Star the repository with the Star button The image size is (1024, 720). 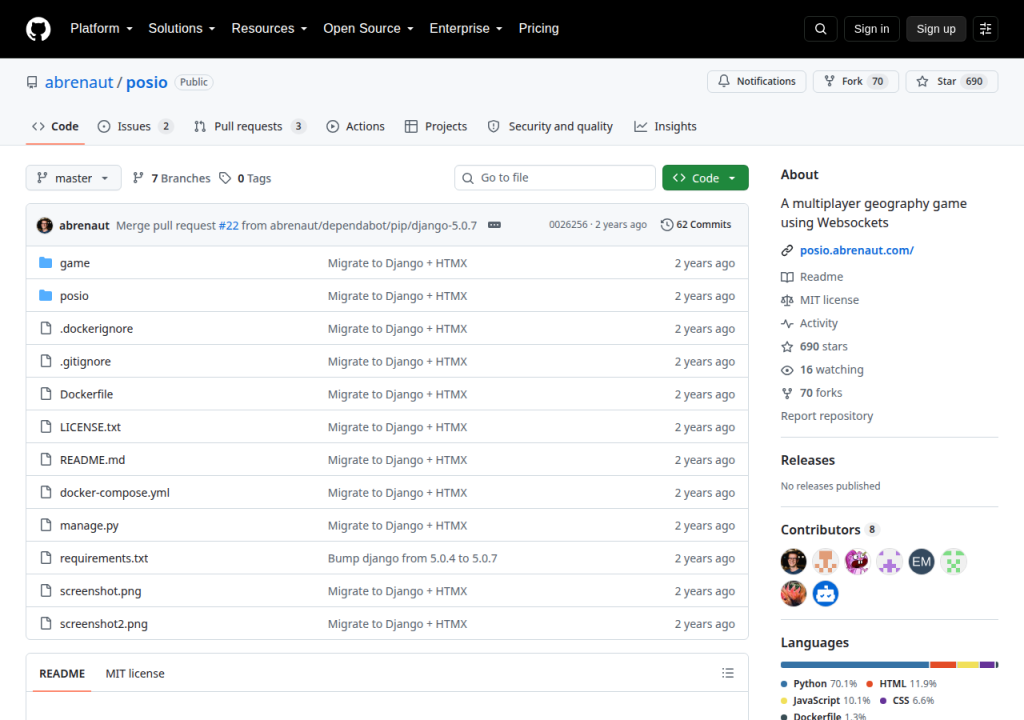coord(952,81)
